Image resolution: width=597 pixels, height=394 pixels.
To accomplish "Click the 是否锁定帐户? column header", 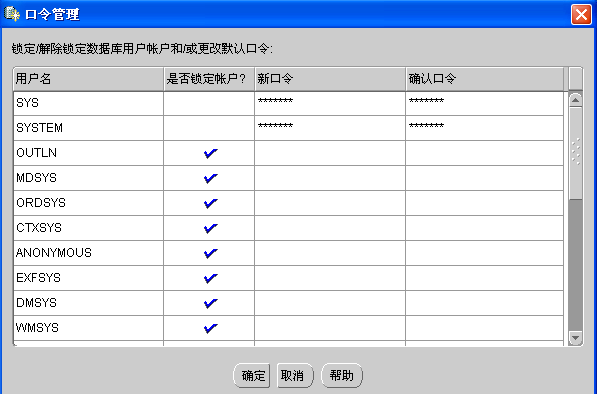I will pos(209,79).
